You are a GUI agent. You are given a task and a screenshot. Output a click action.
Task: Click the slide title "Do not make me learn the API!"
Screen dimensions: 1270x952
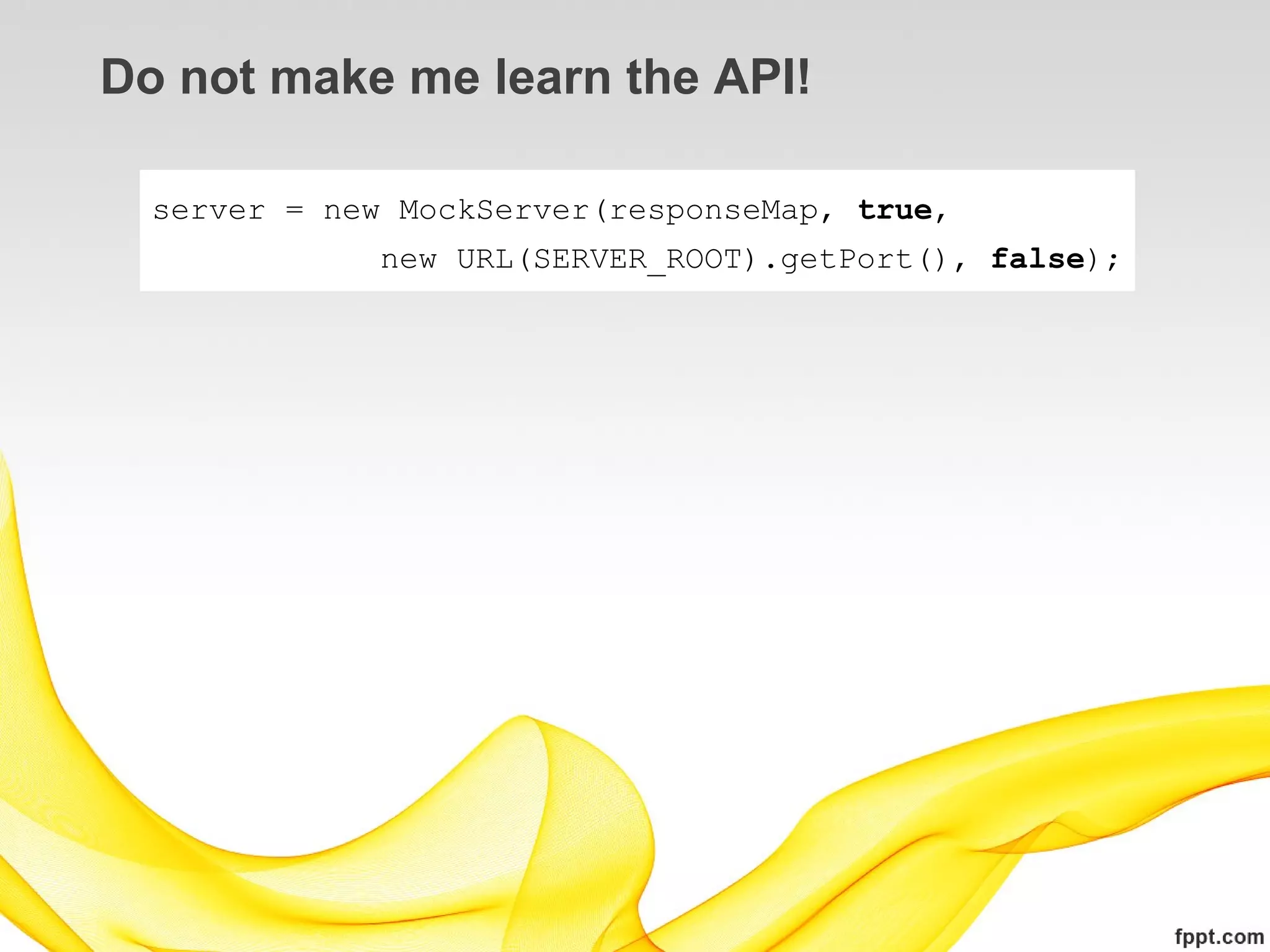pos(455,77)
